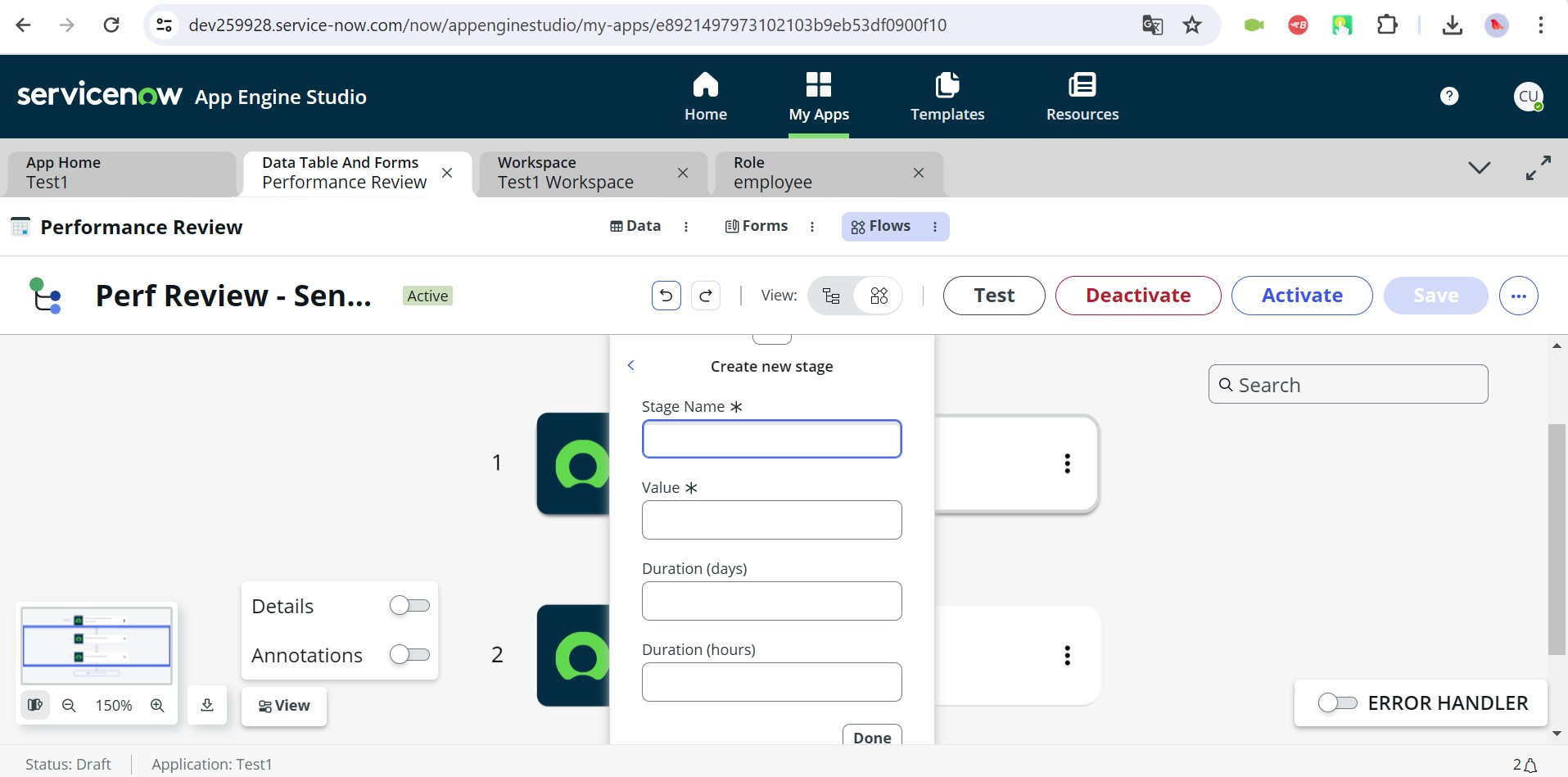Open the Forms tab options menu
1568x777 pixels.
812,227
